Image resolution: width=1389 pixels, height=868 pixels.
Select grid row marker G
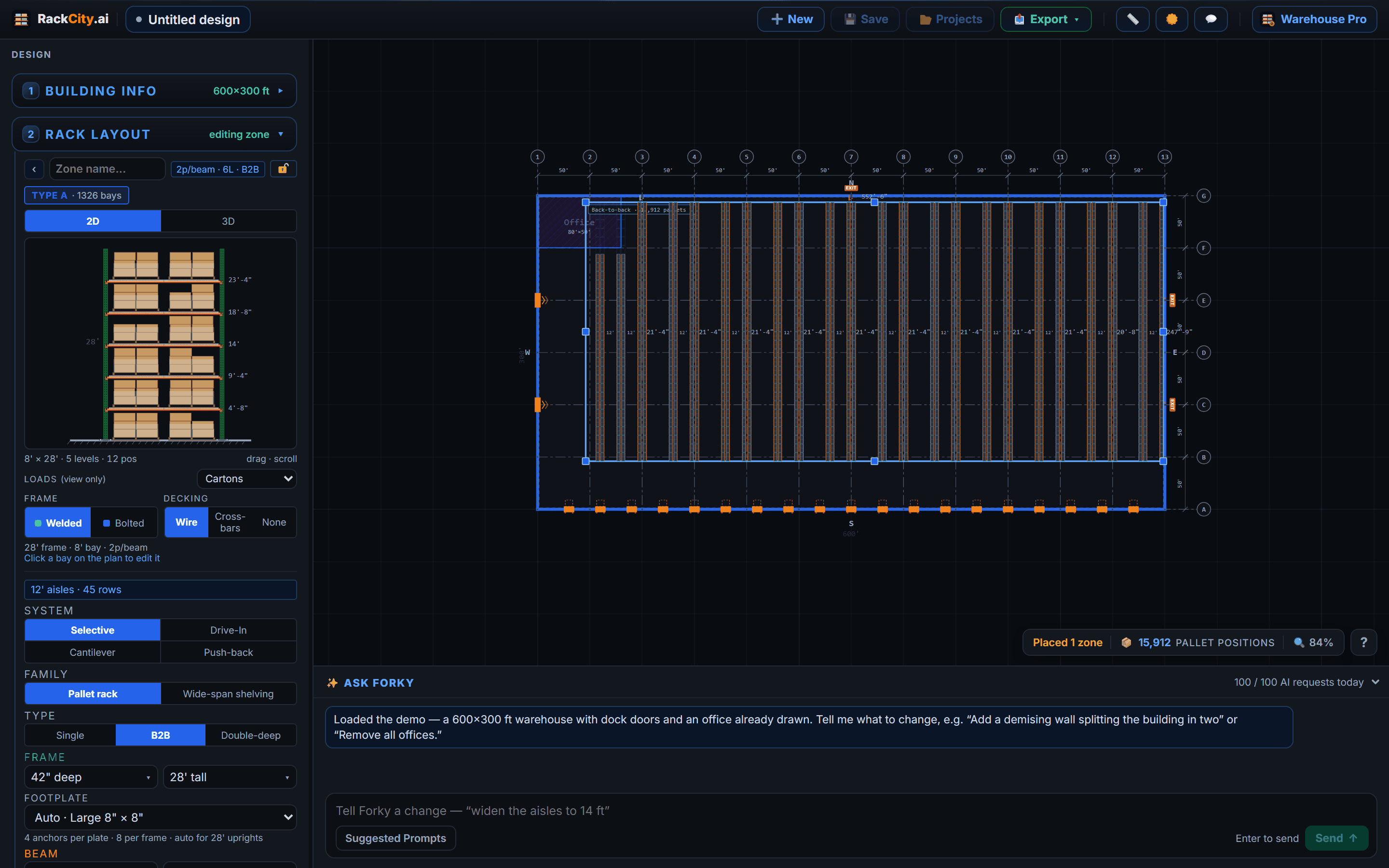coord(1204,196)
